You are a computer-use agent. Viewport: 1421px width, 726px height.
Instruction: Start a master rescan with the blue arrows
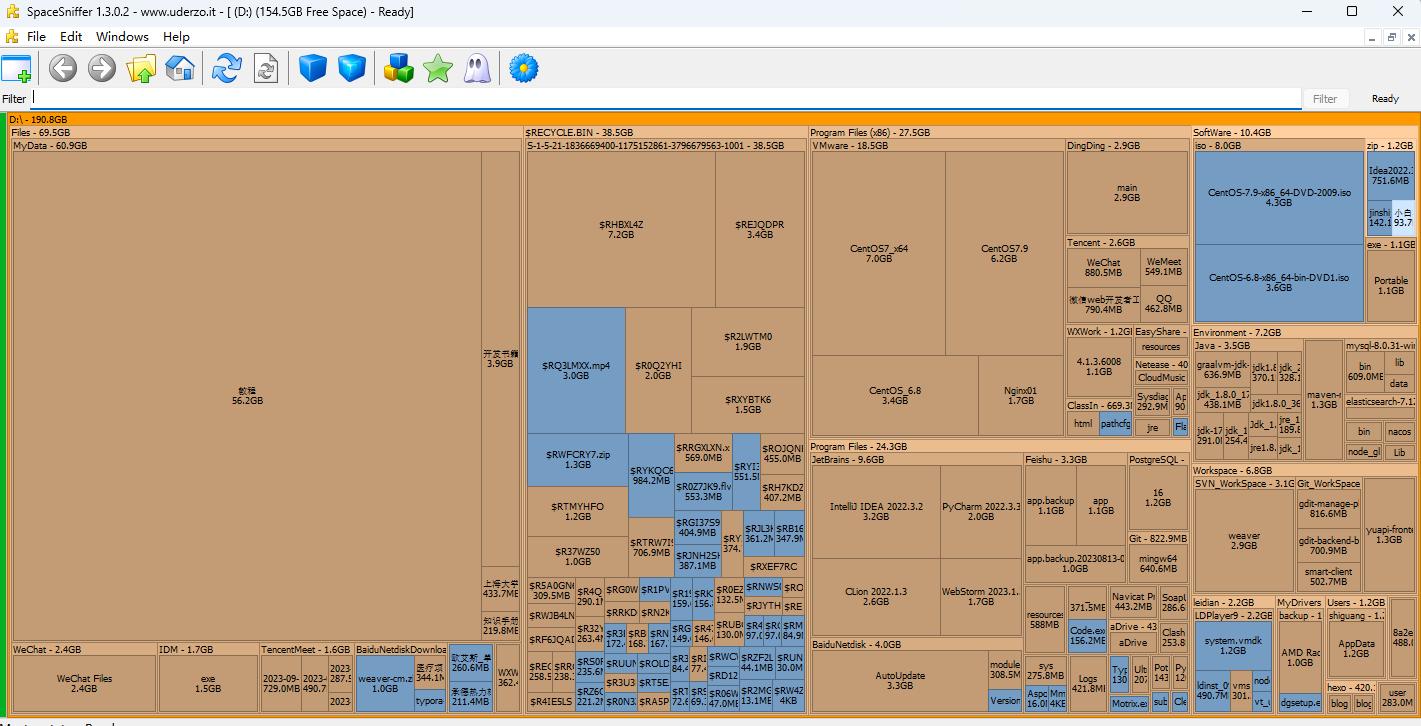pyautogui.click(x=227, y=68)
